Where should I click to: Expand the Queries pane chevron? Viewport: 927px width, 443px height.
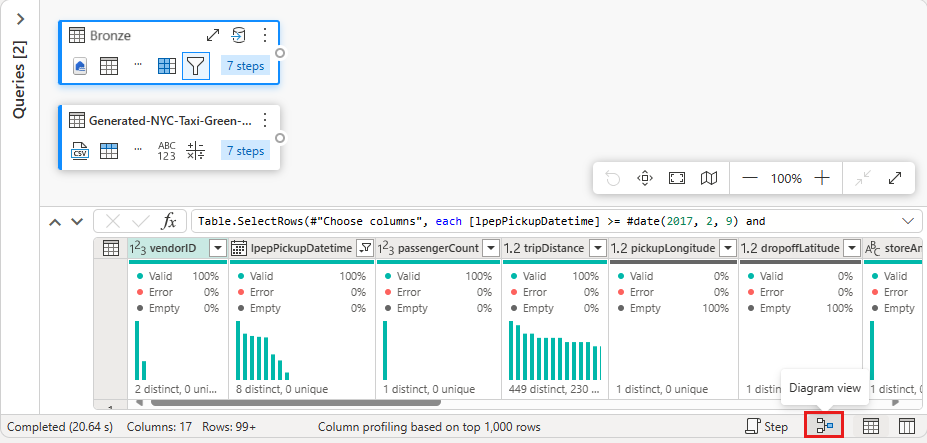[21, 19]
